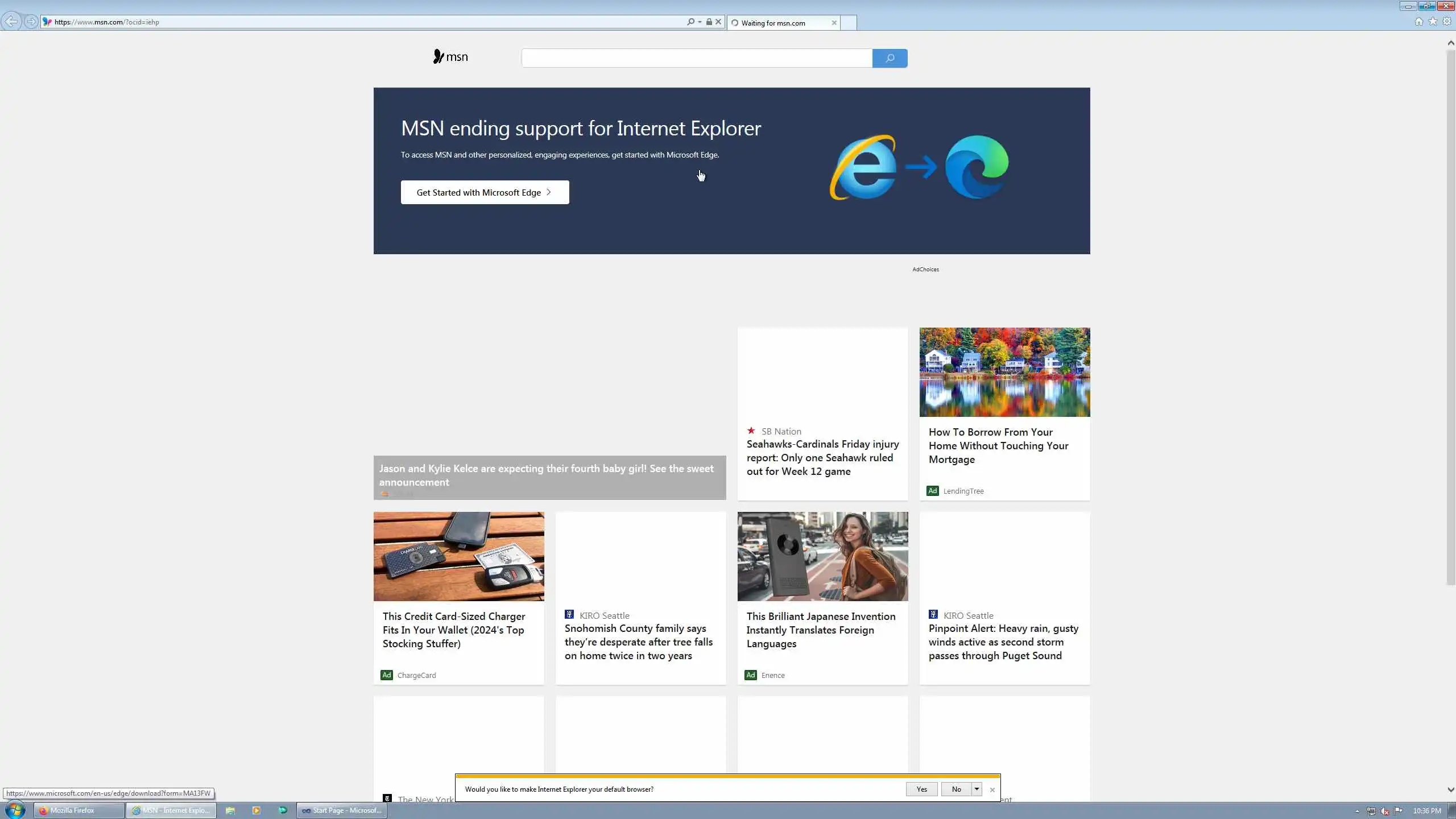1456x819 pixels.
Task: Open the Home page icon
Action: click(1418, 22)
